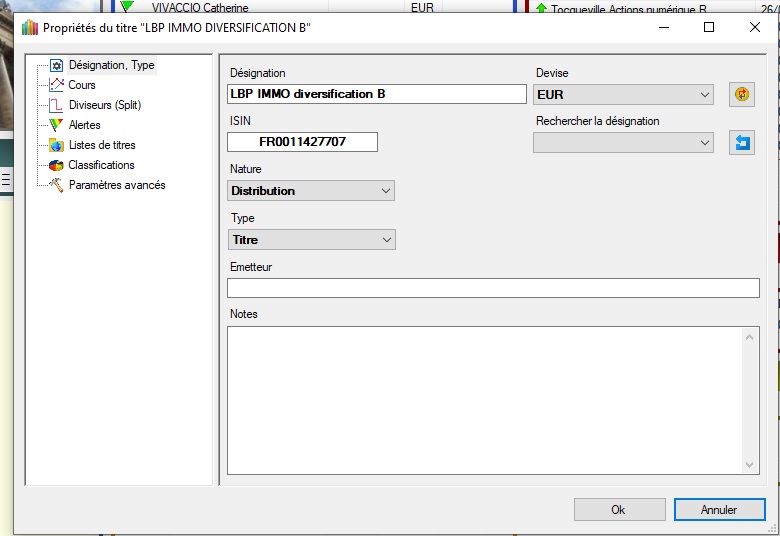
Task: Expand the Rechercher la désignation dropdown
Action: click(x=623, y=143)
